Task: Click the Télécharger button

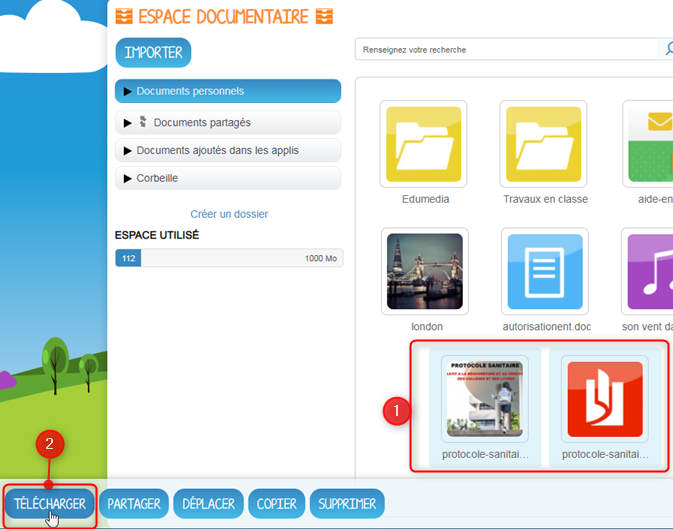Action: pyautogui.click(x=50, y=504)
